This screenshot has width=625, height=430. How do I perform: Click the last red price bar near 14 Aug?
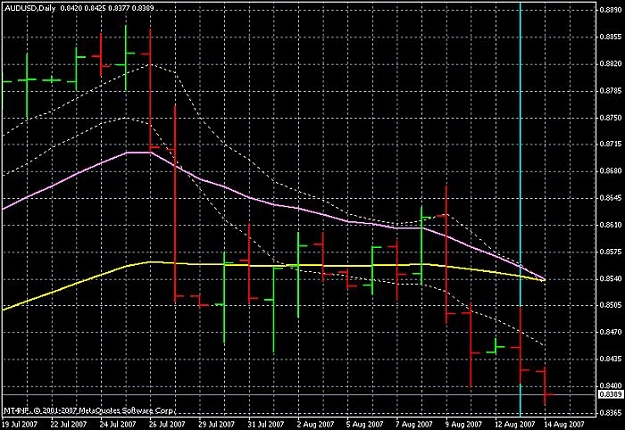[x=545, y=386]
